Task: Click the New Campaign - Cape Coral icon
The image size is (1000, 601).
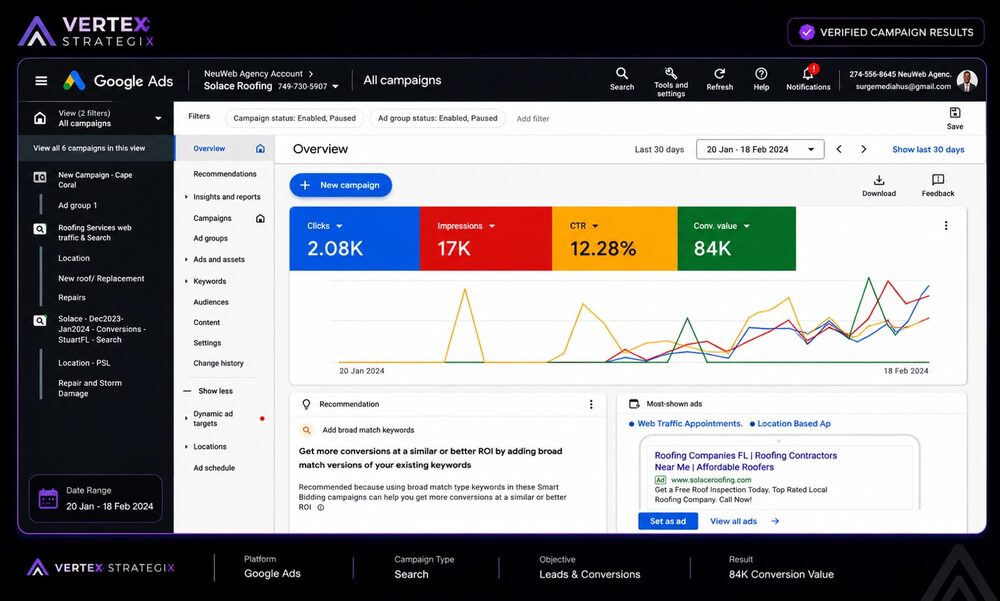Action: click(x=40, y=177)
